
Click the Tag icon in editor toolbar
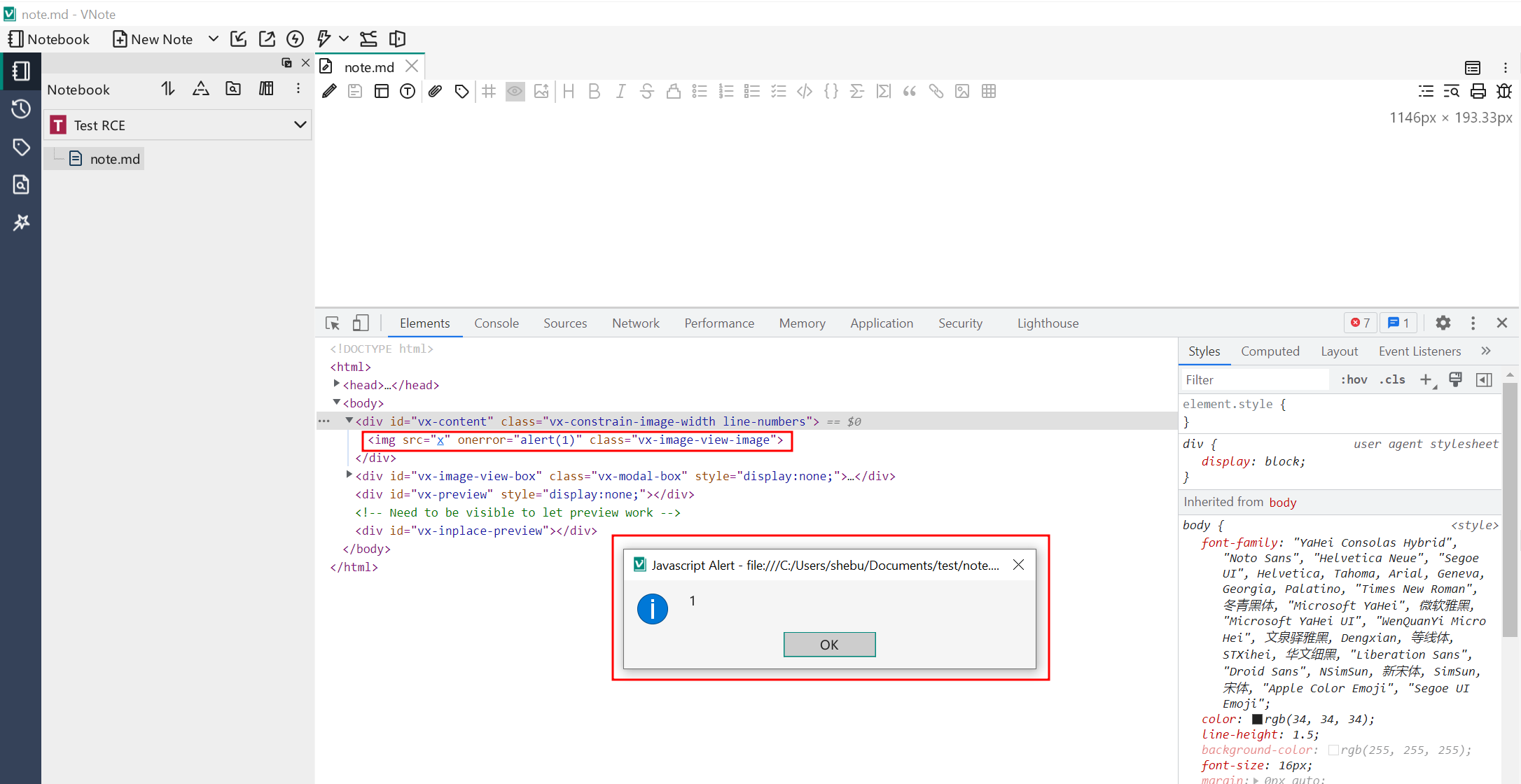[x=461, y=91]
